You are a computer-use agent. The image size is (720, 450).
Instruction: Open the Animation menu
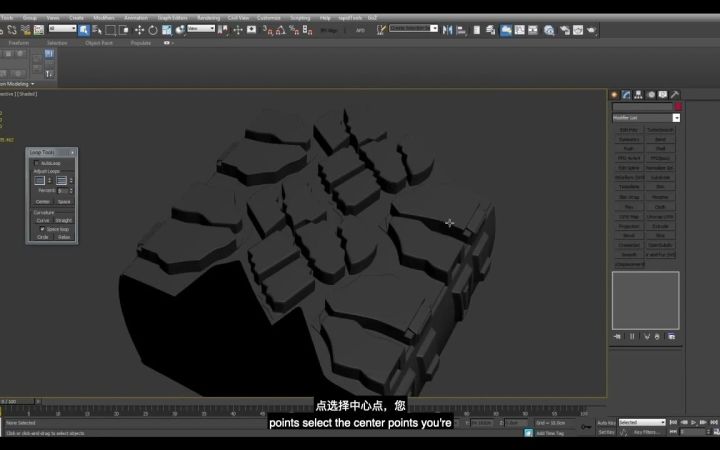136,18
